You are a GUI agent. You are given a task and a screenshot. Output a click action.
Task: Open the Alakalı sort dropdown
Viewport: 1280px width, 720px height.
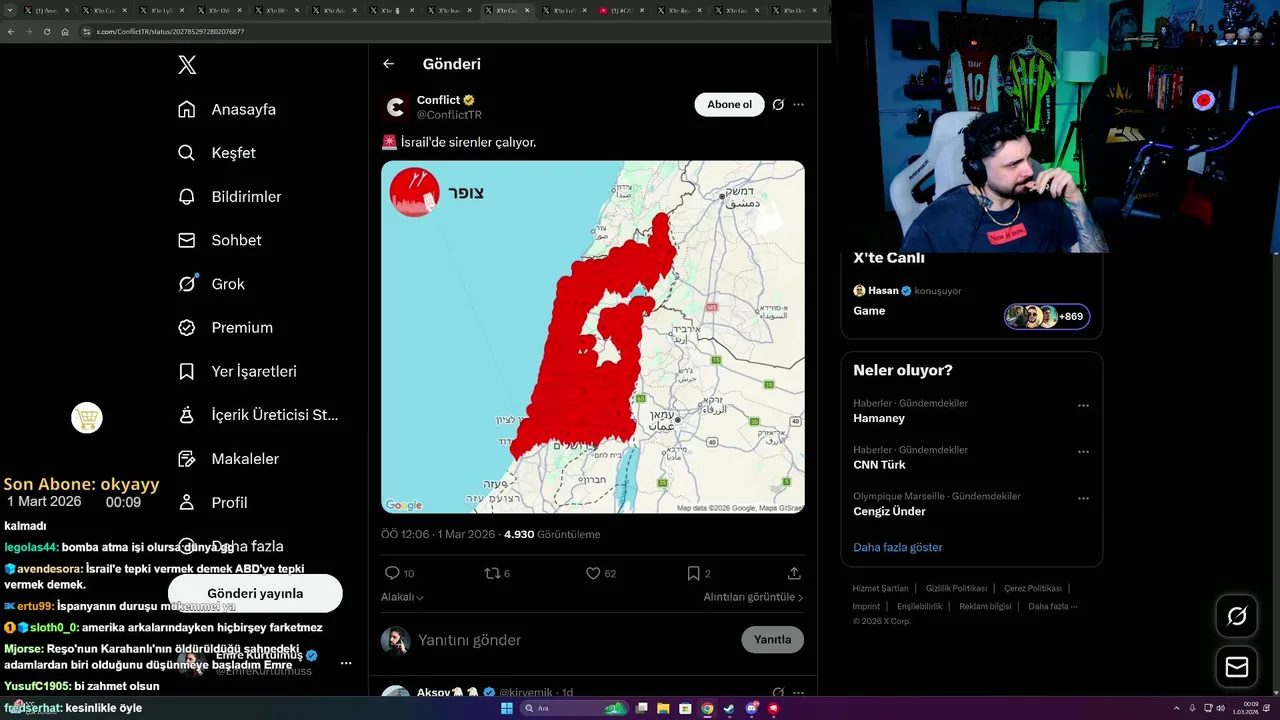coord(402,597)
